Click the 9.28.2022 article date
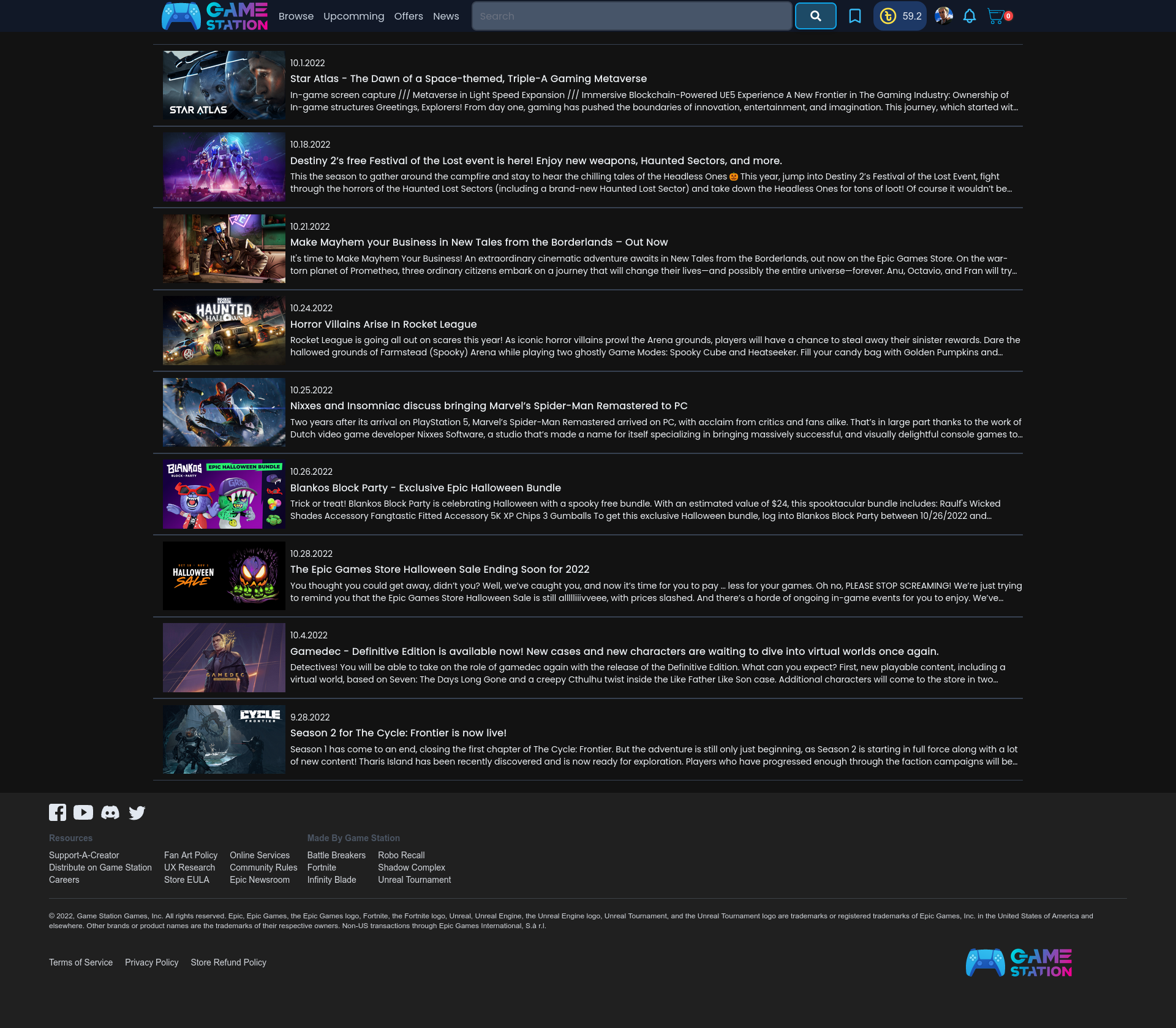The width and height of the screenshot is (1176, 1028). point(310,717)
